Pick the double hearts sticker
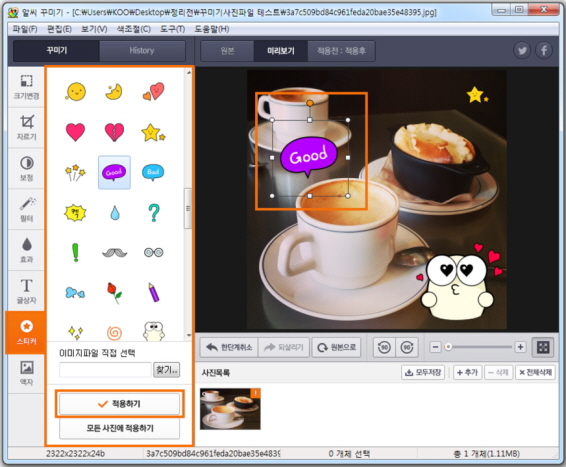The height and width of the screenshot is (467, 566). pyautogui.click(x=153, y=91)
